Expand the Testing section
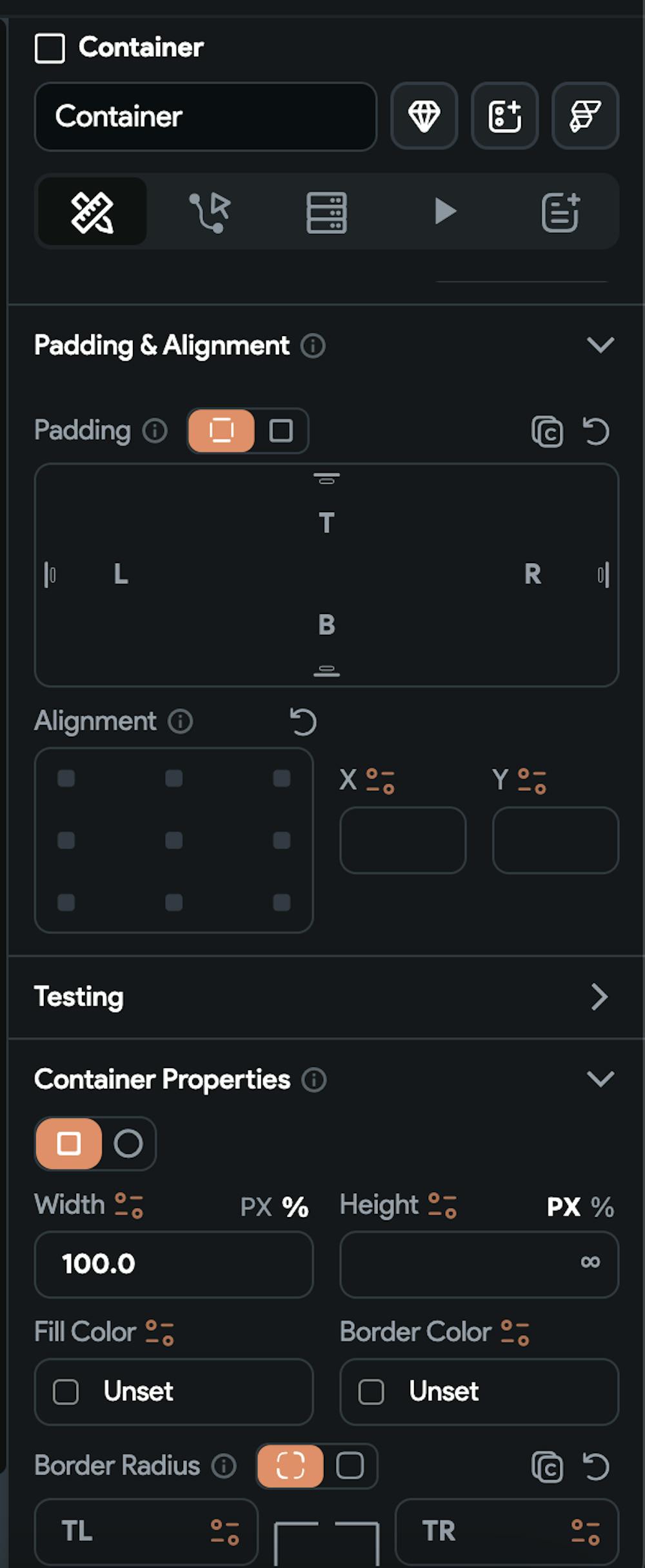This screenshot has height=1568, width=645. pos(600,997)
